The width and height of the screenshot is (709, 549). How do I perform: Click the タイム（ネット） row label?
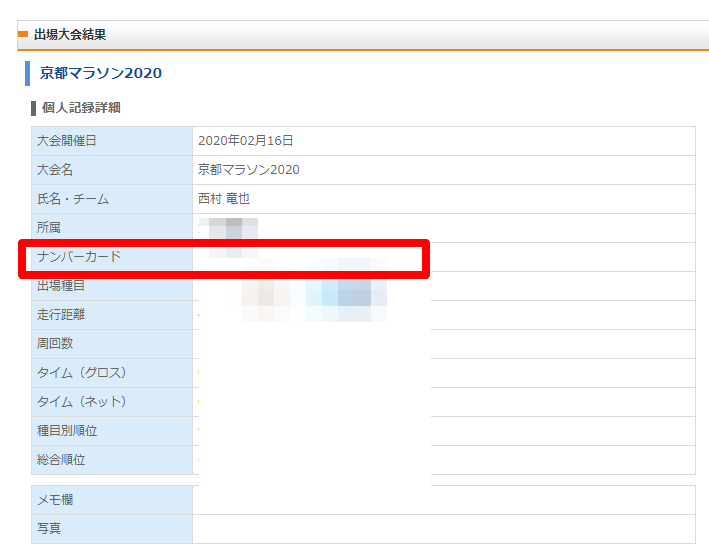[82, 402]
